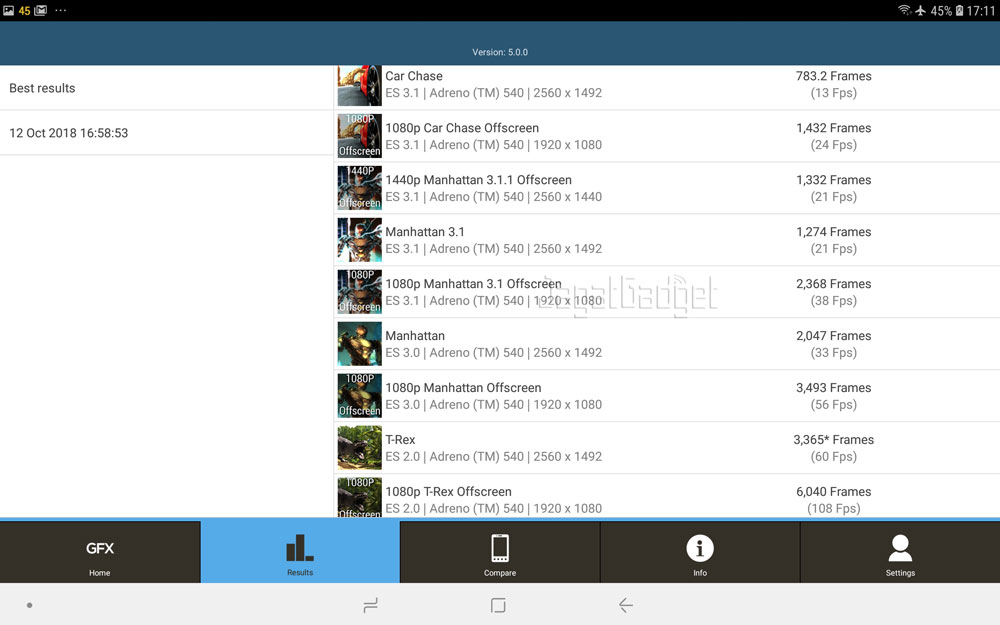Open the Car Chase test title
The image size is (1000, 625).
[414, 76]
